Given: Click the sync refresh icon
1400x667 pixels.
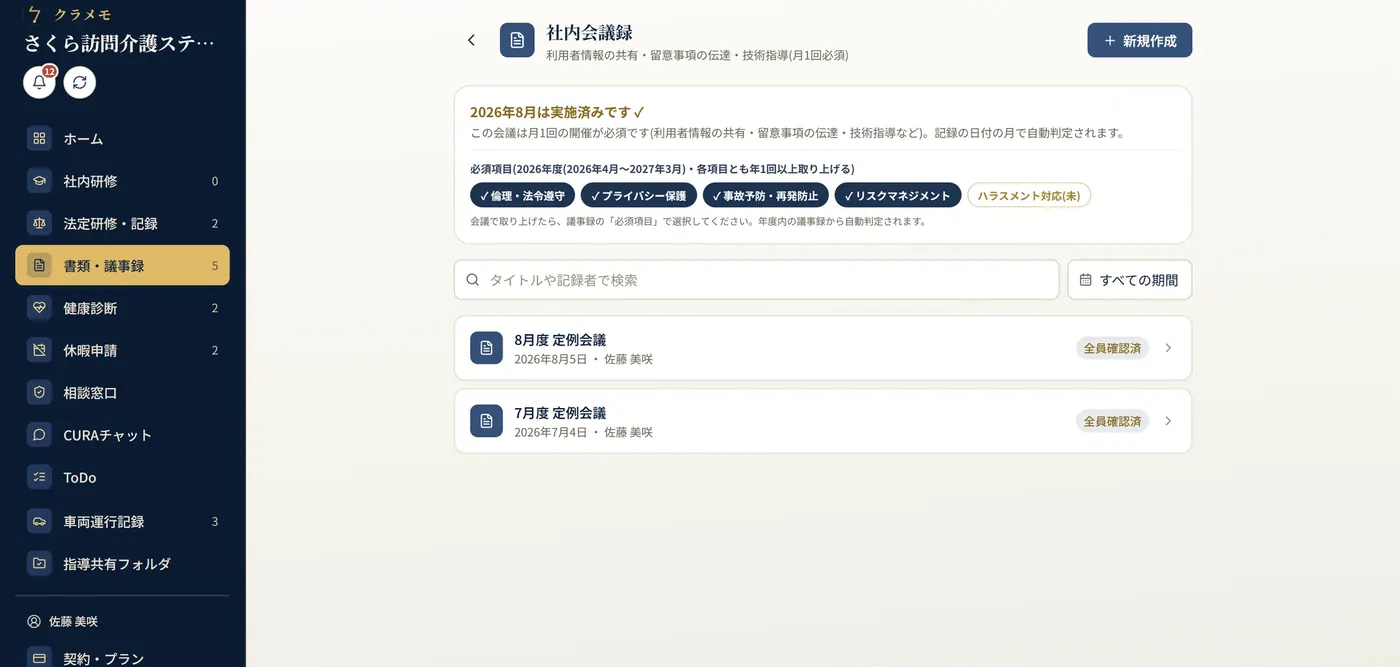Looking at the screenshot, I should click(80, 82).
